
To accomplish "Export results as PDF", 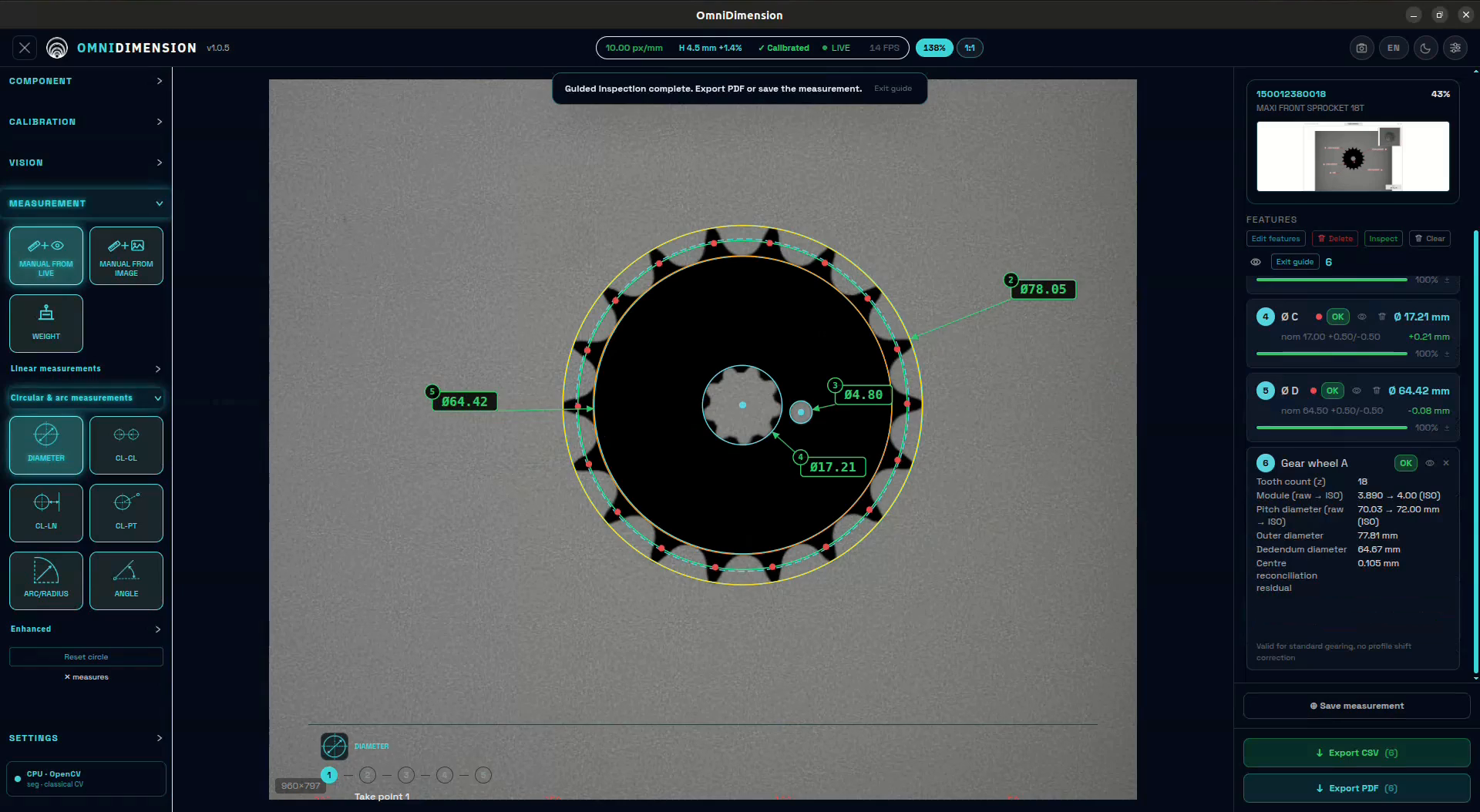I will tap(1357, 788).
